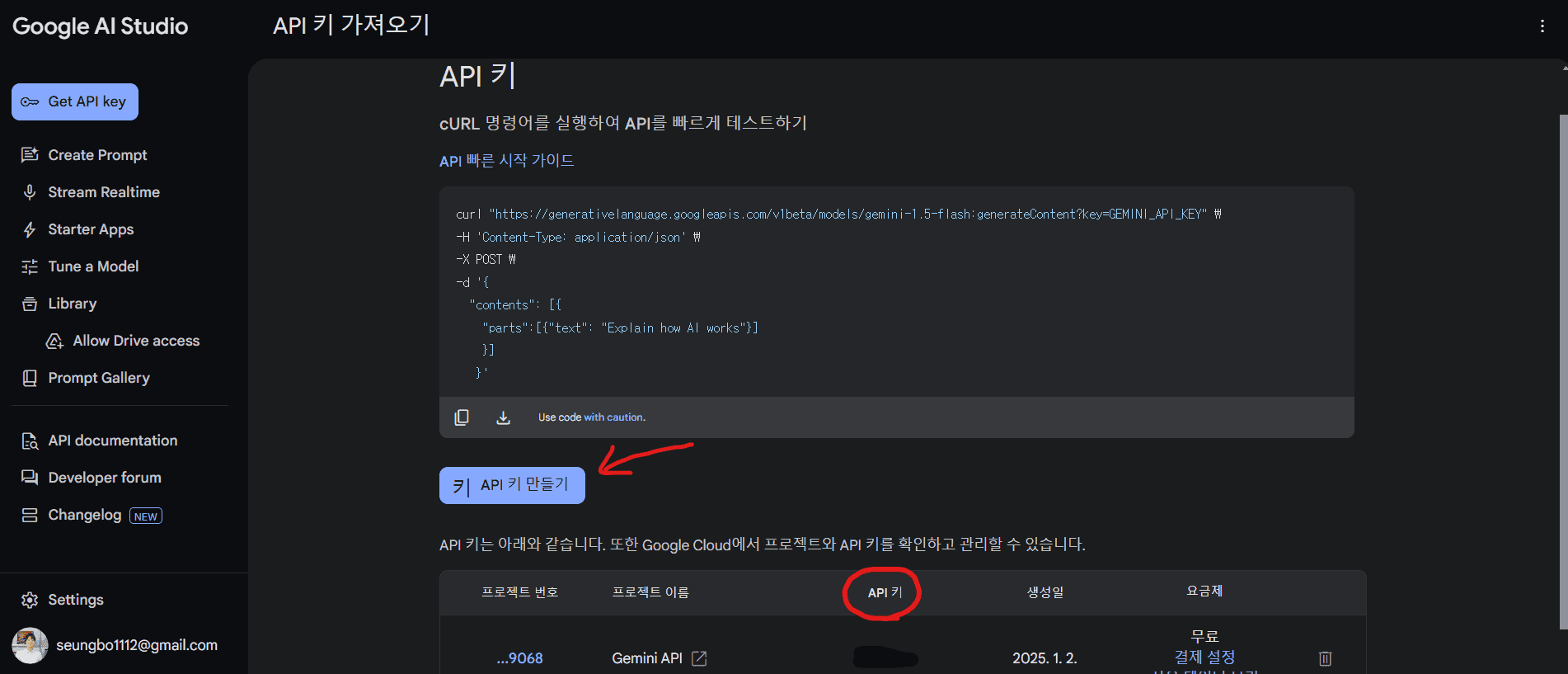The height and width of the screenshot is (674, 1568).
Task: Open Create Prompt in the sidebar
Action: point(97,155)
